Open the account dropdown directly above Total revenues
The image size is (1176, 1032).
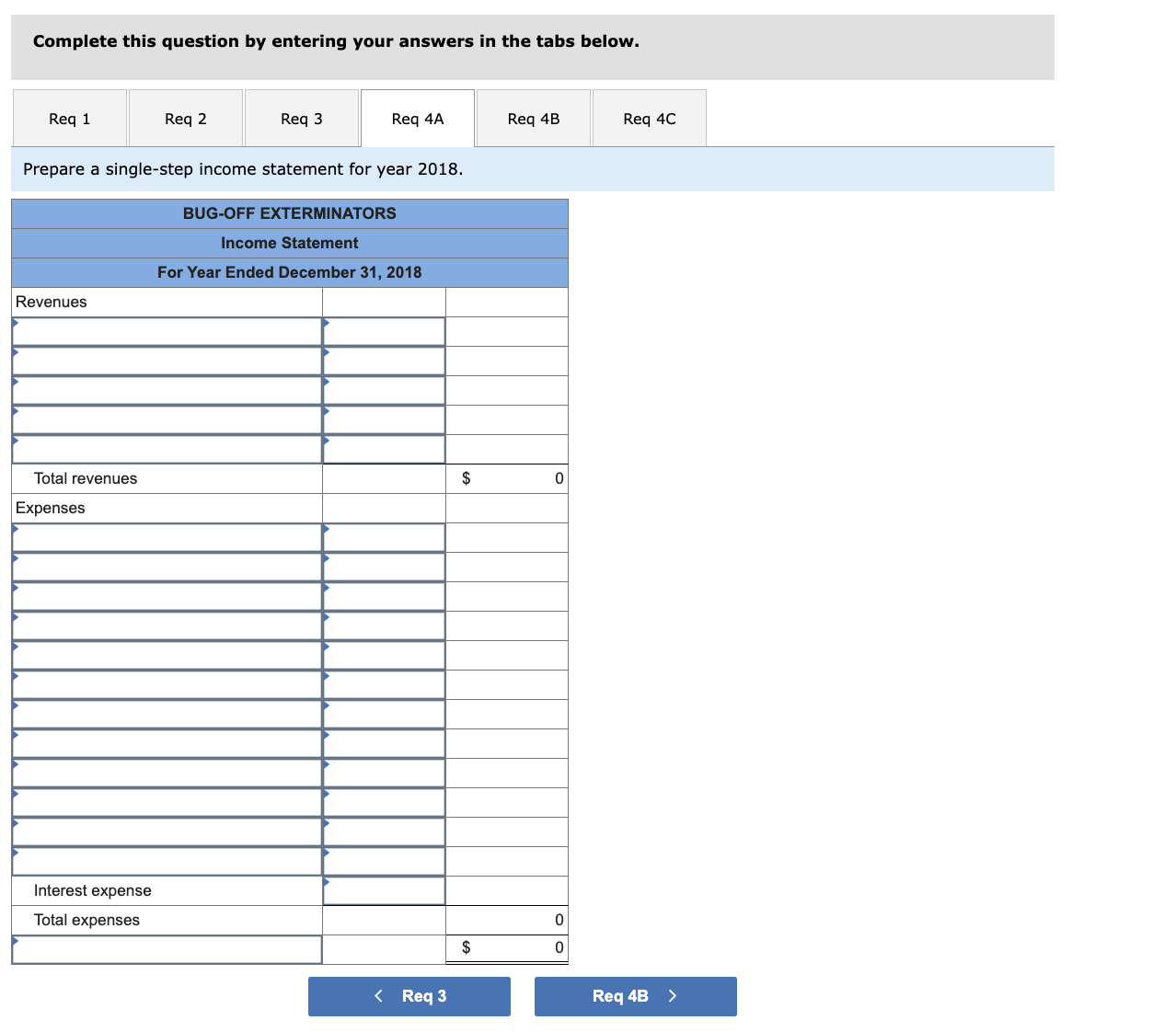click(167, 449)
